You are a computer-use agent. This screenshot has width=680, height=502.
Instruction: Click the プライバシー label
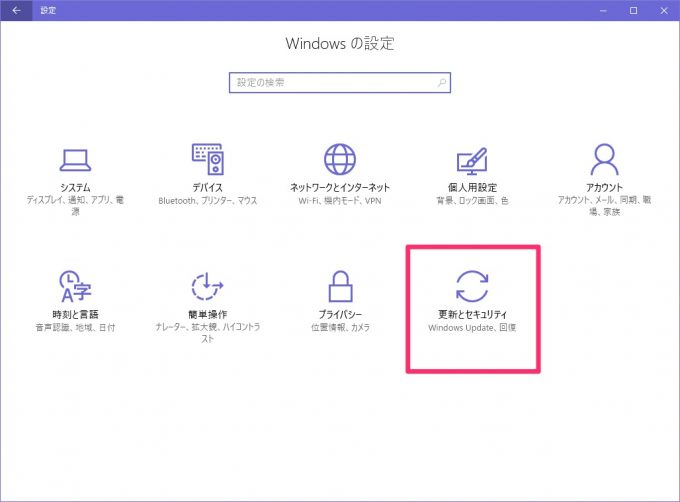point(340,314)
